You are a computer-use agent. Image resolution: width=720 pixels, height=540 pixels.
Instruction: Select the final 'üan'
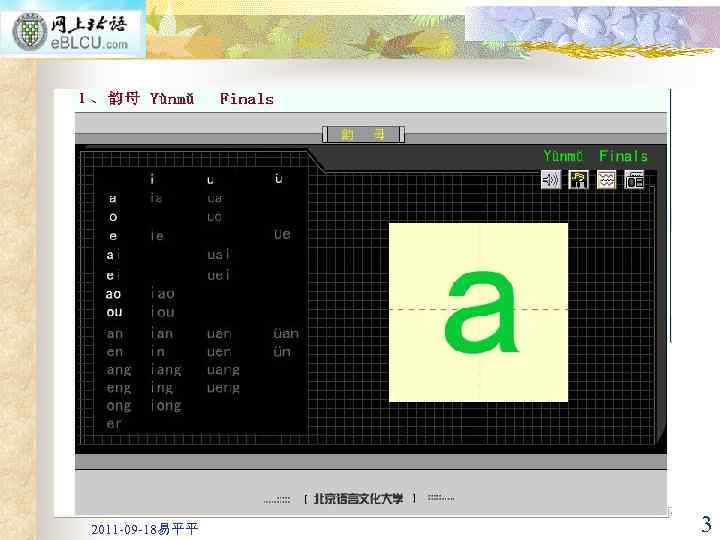coord(286,332)
